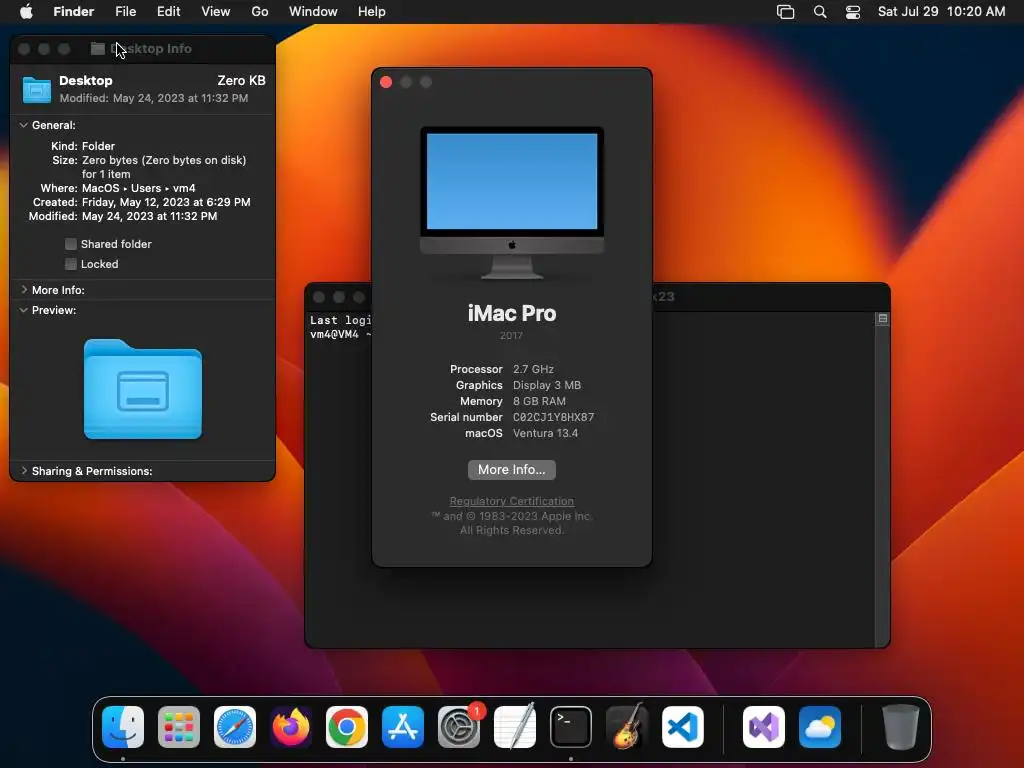Screen dimensions: 1024x768
Task: Open the Regulatory Certification link
Action: click(x=512, y=501)
